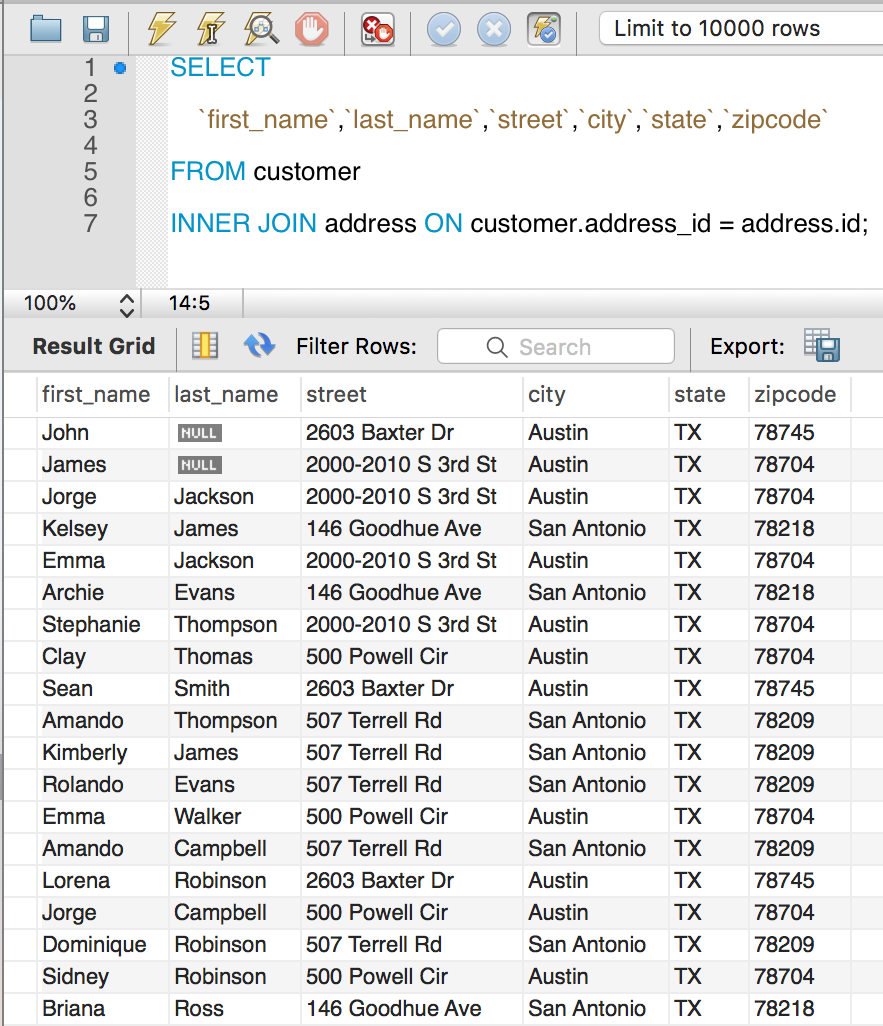Place cursor on INNER JOIN in line 7
Viewport: 883px width, 1026px height.
click(x=243, y=224)
